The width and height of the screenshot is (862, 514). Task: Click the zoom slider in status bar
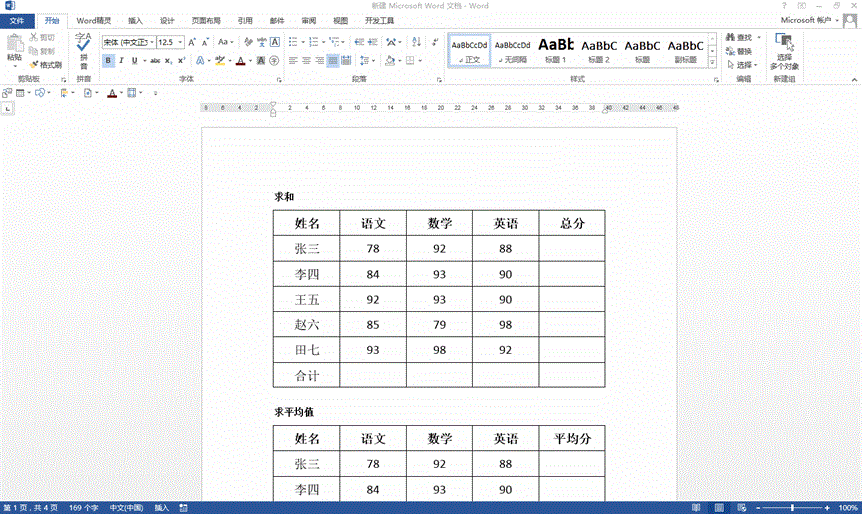pyautogui.click(x=791, y=508)
